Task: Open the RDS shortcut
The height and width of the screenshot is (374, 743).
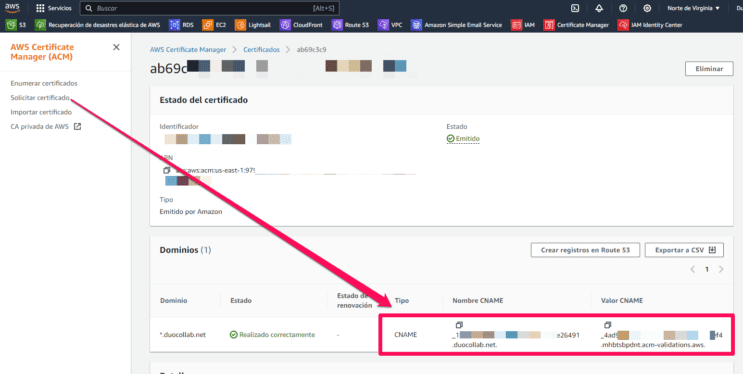Action: pos(181,25)
